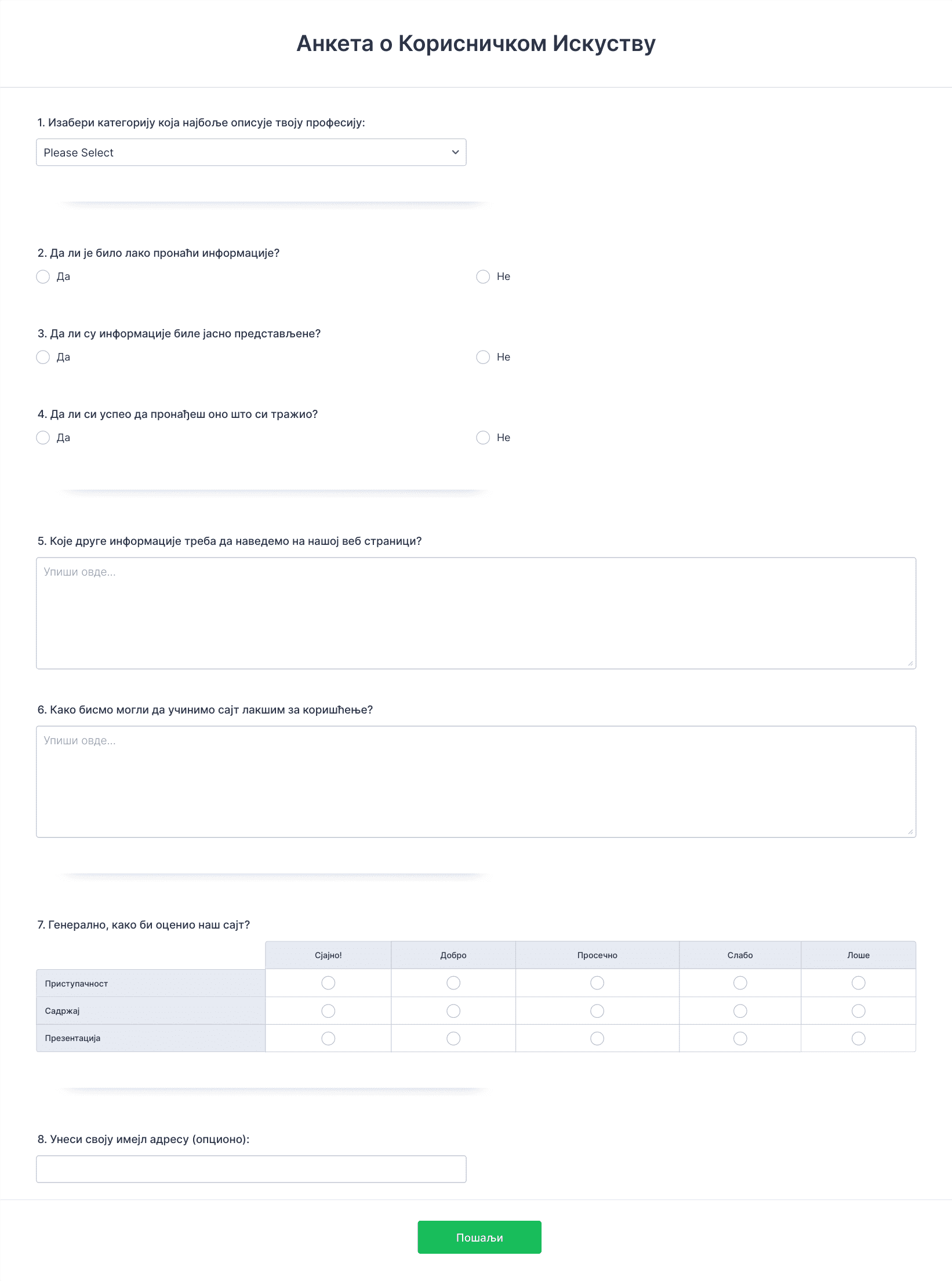The width and height of the screenshot is (952, 1281).
Task: Open the profession category dropdown
Action: (251, 152)
